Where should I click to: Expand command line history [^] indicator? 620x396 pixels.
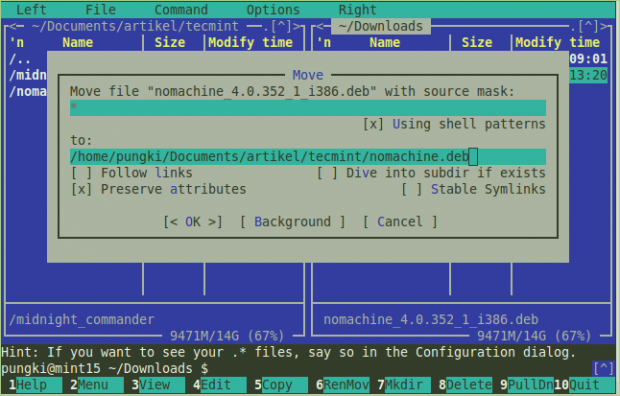click(x=603, y=369)
